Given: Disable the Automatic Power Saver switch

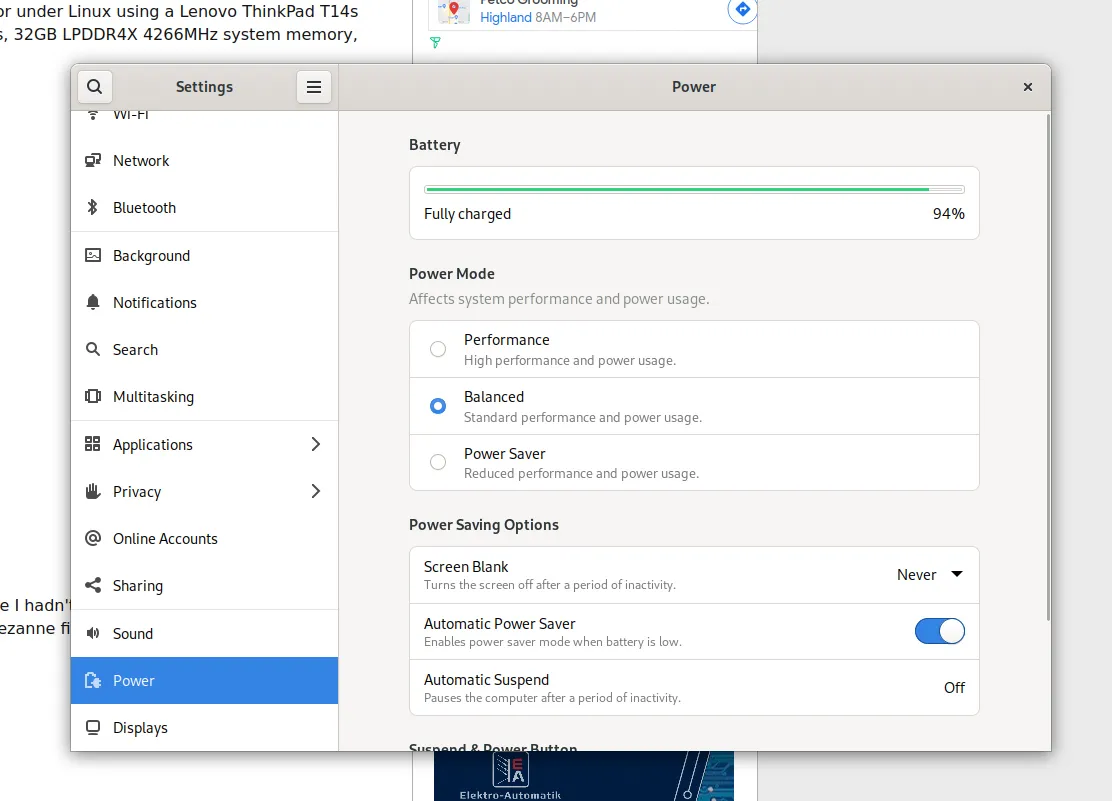Looking at the screenshot, I should click(939, 631).
